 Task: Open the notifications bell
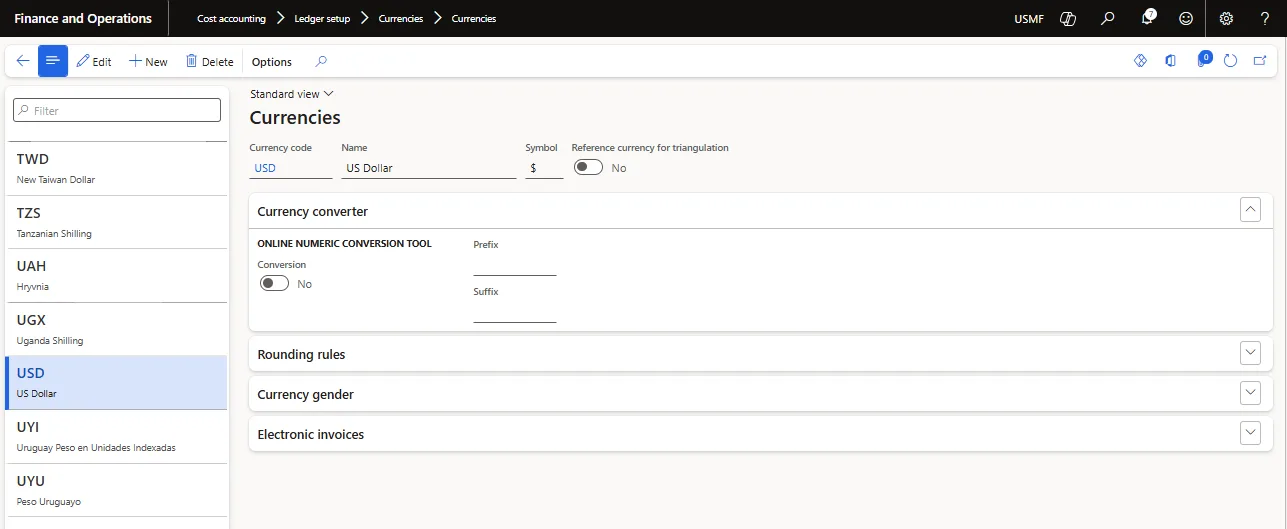coord(1148,18)
